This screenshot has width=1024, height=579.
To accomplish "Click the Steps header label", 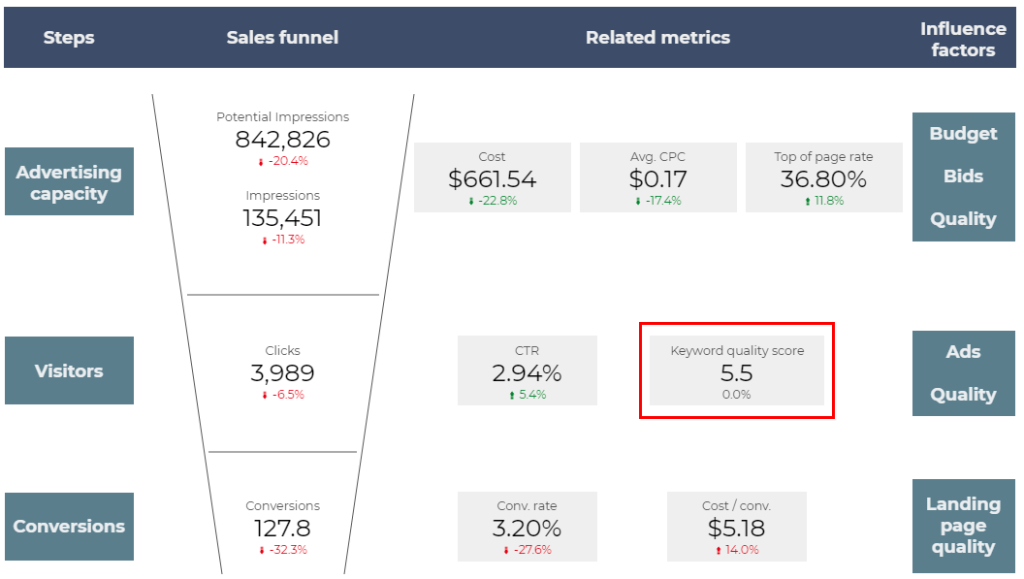I will [x=68, y=37].
